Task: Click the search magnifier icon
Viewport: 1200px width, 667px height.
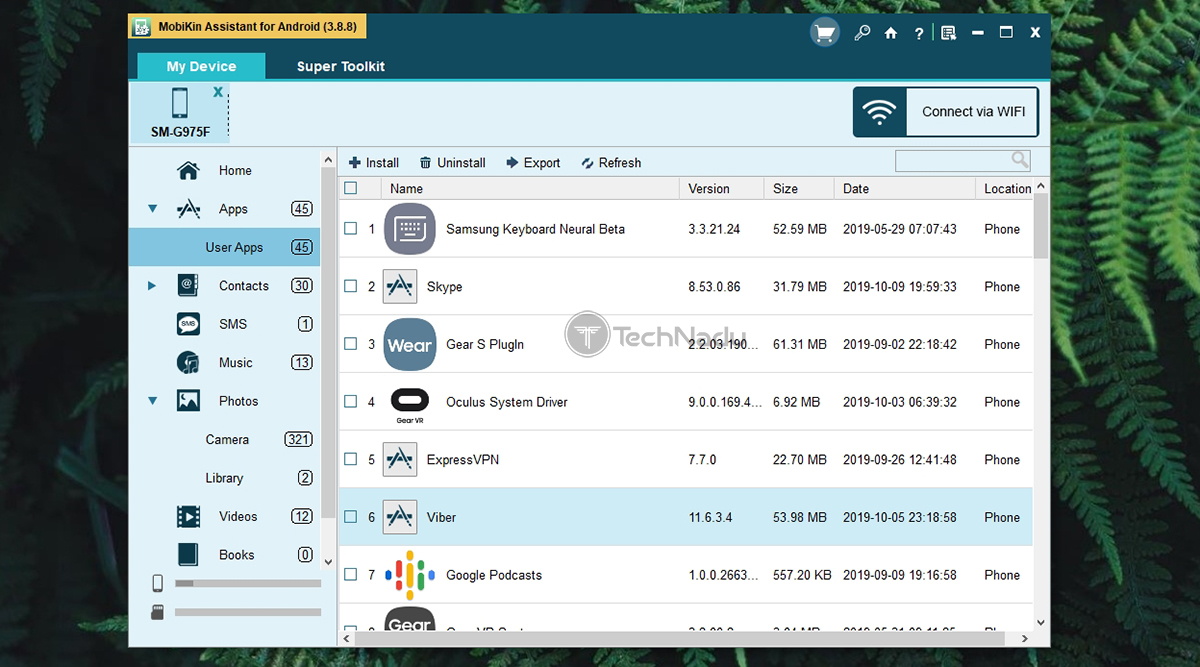Action: (x=1019, y=160)
